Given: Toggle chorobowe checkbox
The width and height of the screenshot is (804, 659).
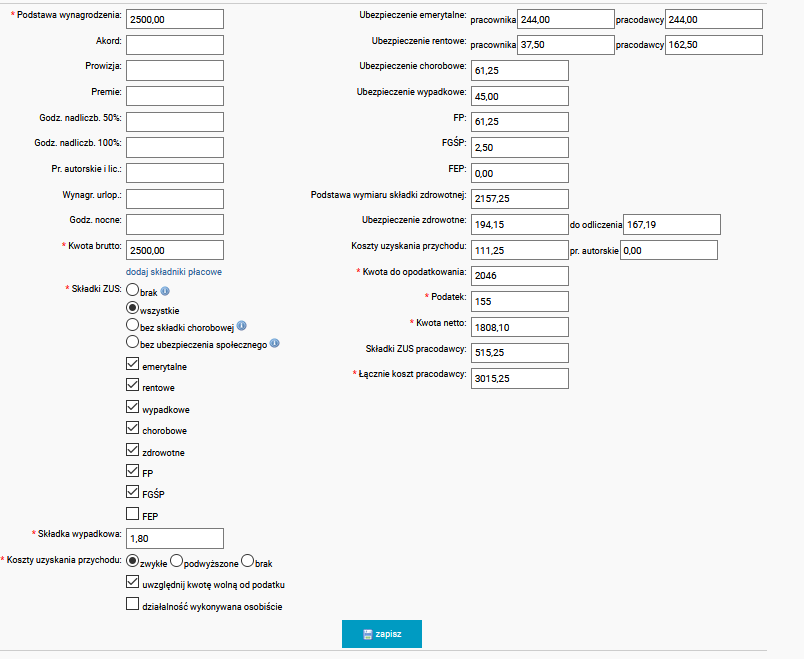Looking at the screenshot, I should (132, 428).
